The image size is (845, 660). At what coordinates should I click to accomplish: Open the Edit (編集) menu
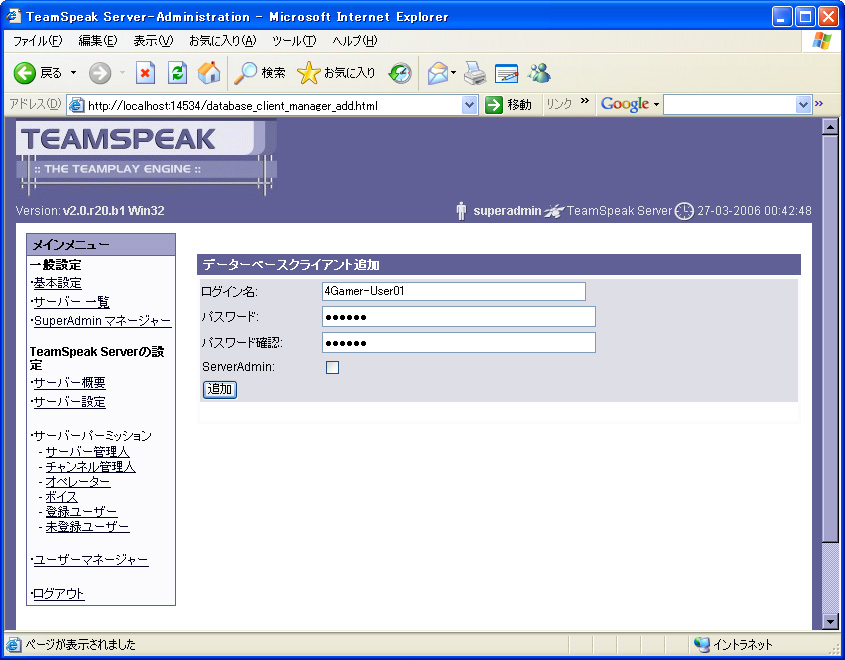coord(98,41)
